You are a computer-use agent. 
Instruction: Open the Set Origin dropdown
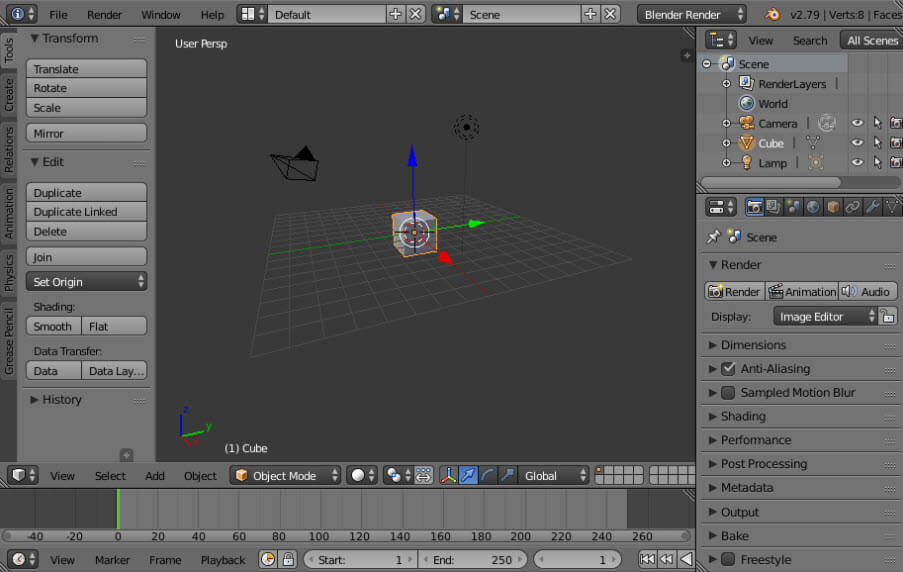(x=86, y=282)
